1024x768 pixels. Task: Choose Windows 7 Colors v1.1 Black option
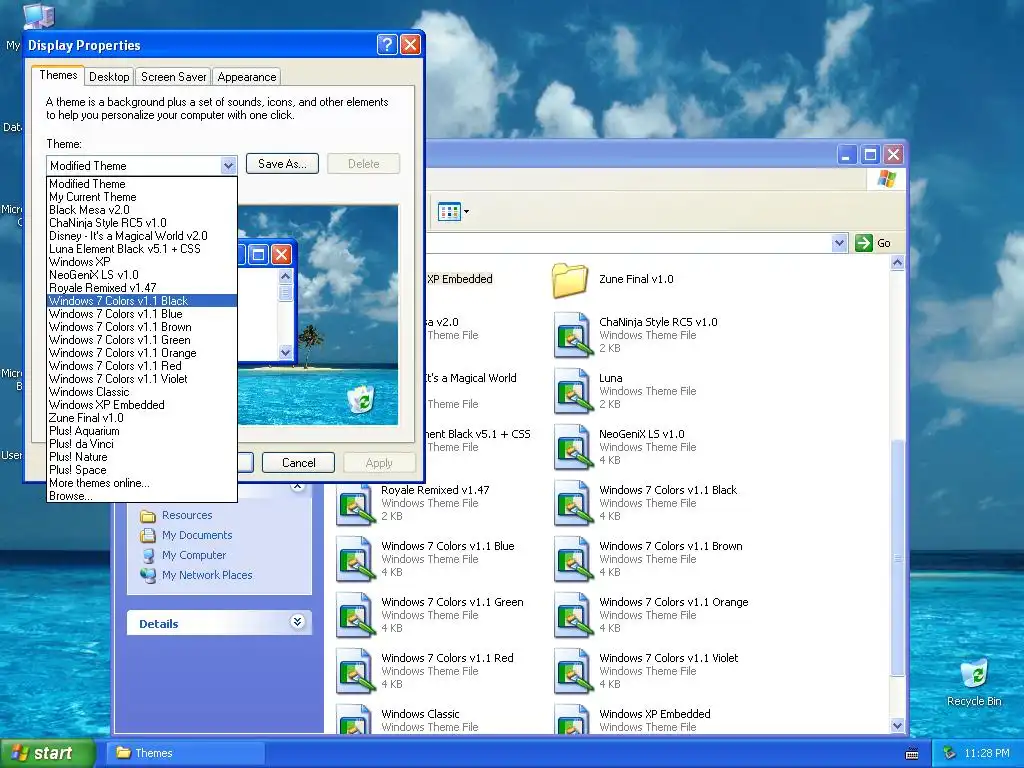(142, 301)
